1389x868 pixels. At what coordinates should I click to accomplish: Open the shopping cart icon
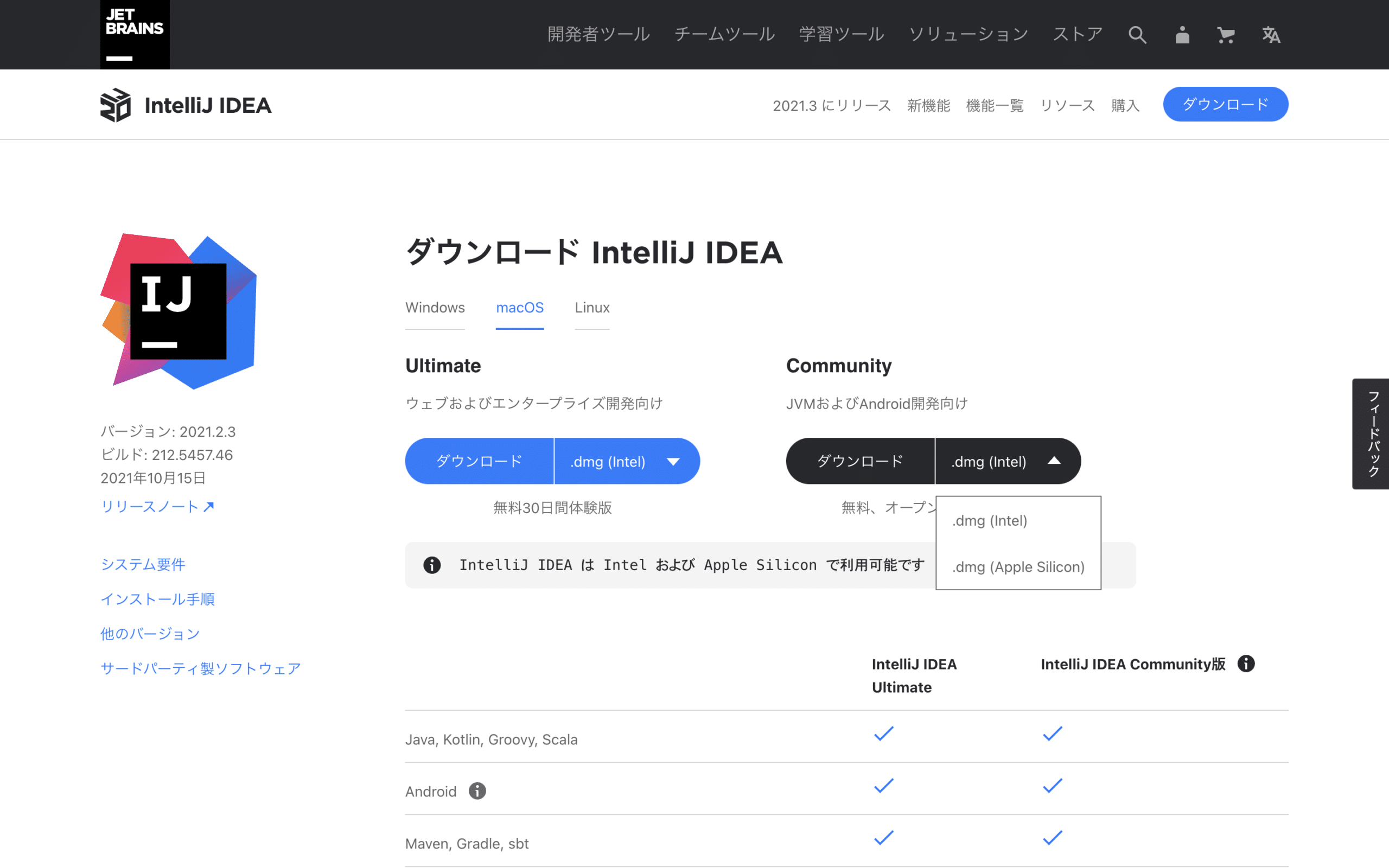(1226, 35)
